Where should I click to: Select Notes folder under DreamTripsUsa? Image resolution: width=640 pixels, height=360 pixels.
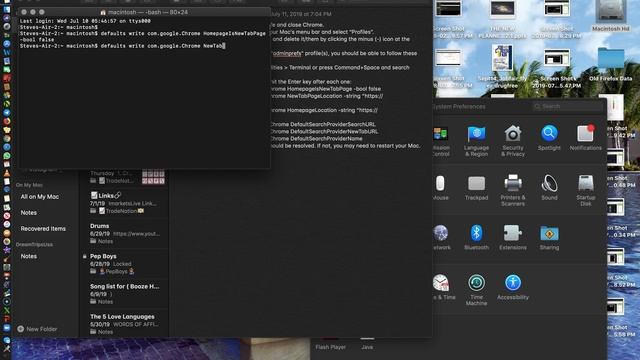point(29,256)
